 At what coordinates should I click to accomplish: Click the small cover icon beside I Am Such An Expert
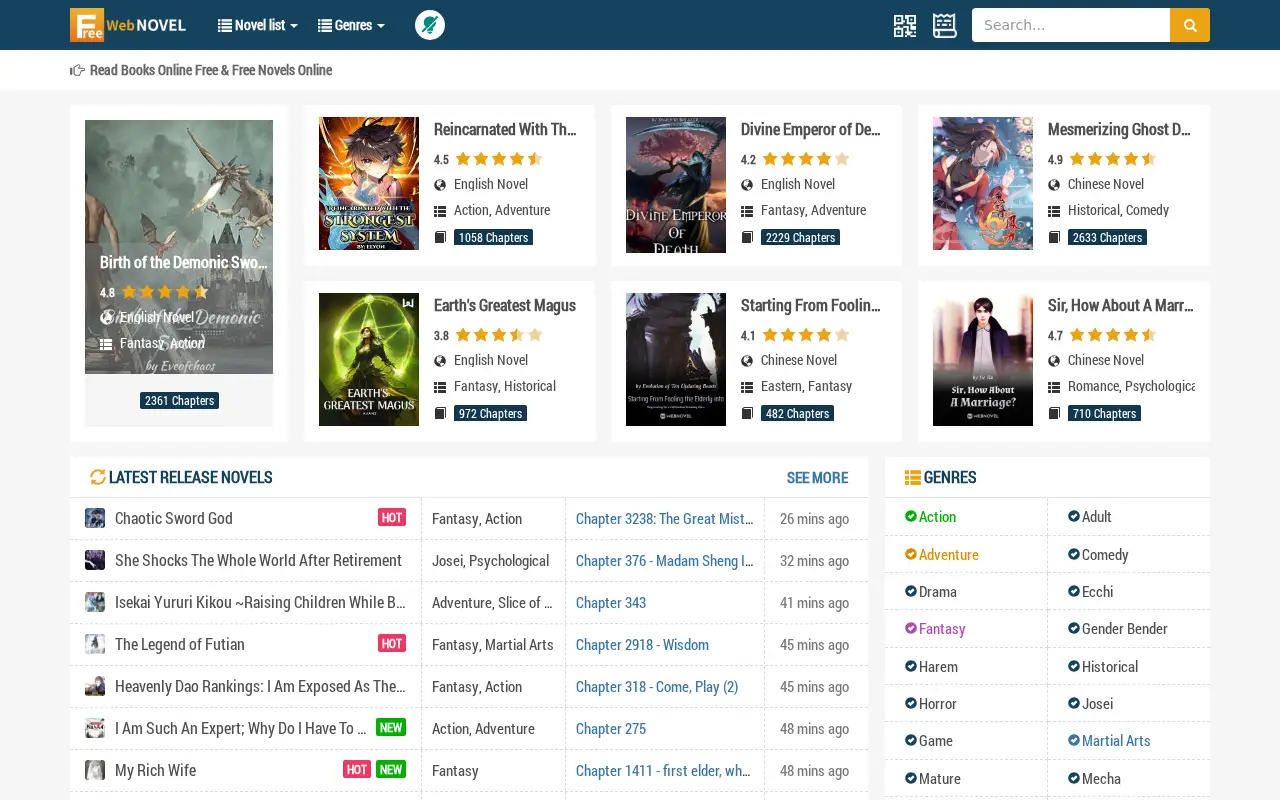pyautogui.click(x=95, y=728)
